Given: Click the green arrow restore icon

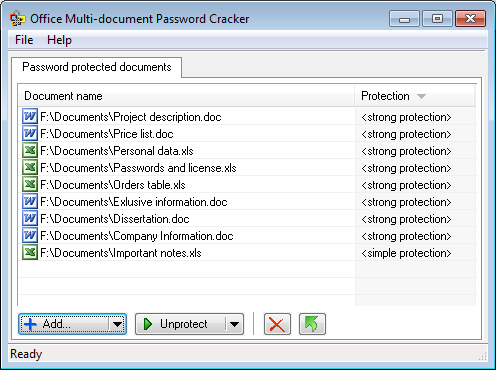Looking at the screenshot, I should pyautogui.click(x=312, y=324).
